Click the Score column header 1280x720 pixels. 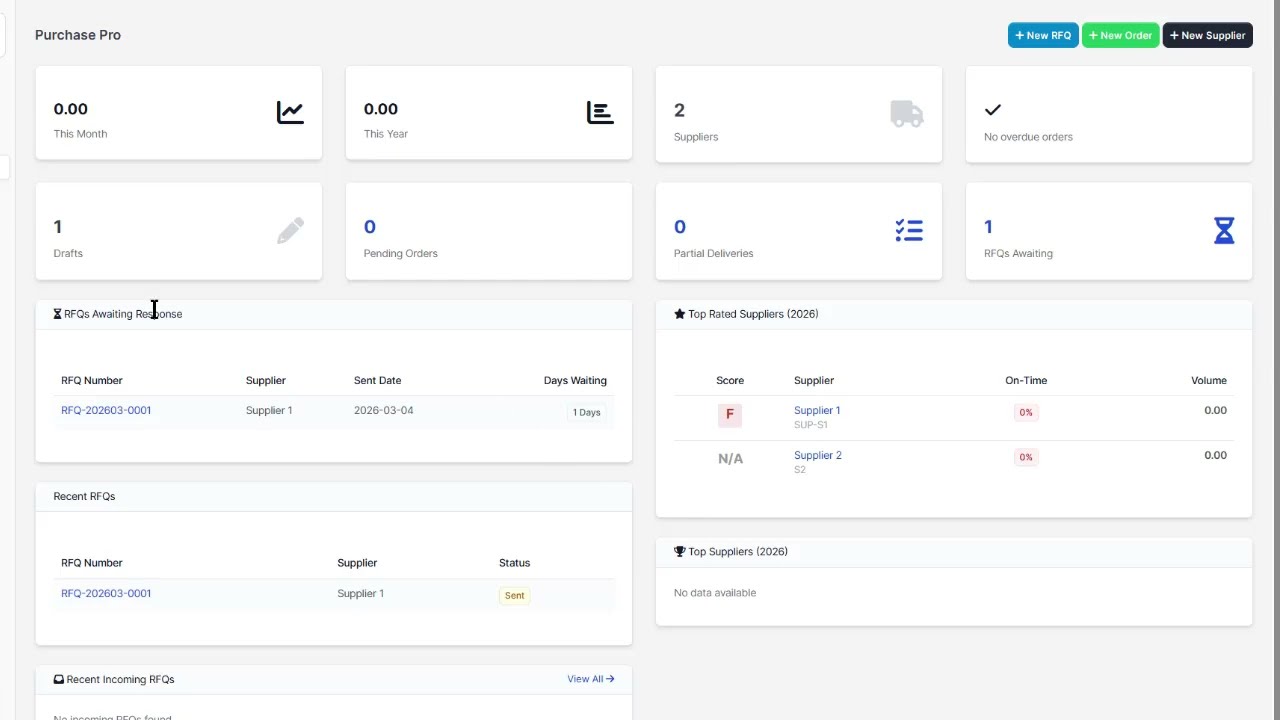click(x=730, y=380)
